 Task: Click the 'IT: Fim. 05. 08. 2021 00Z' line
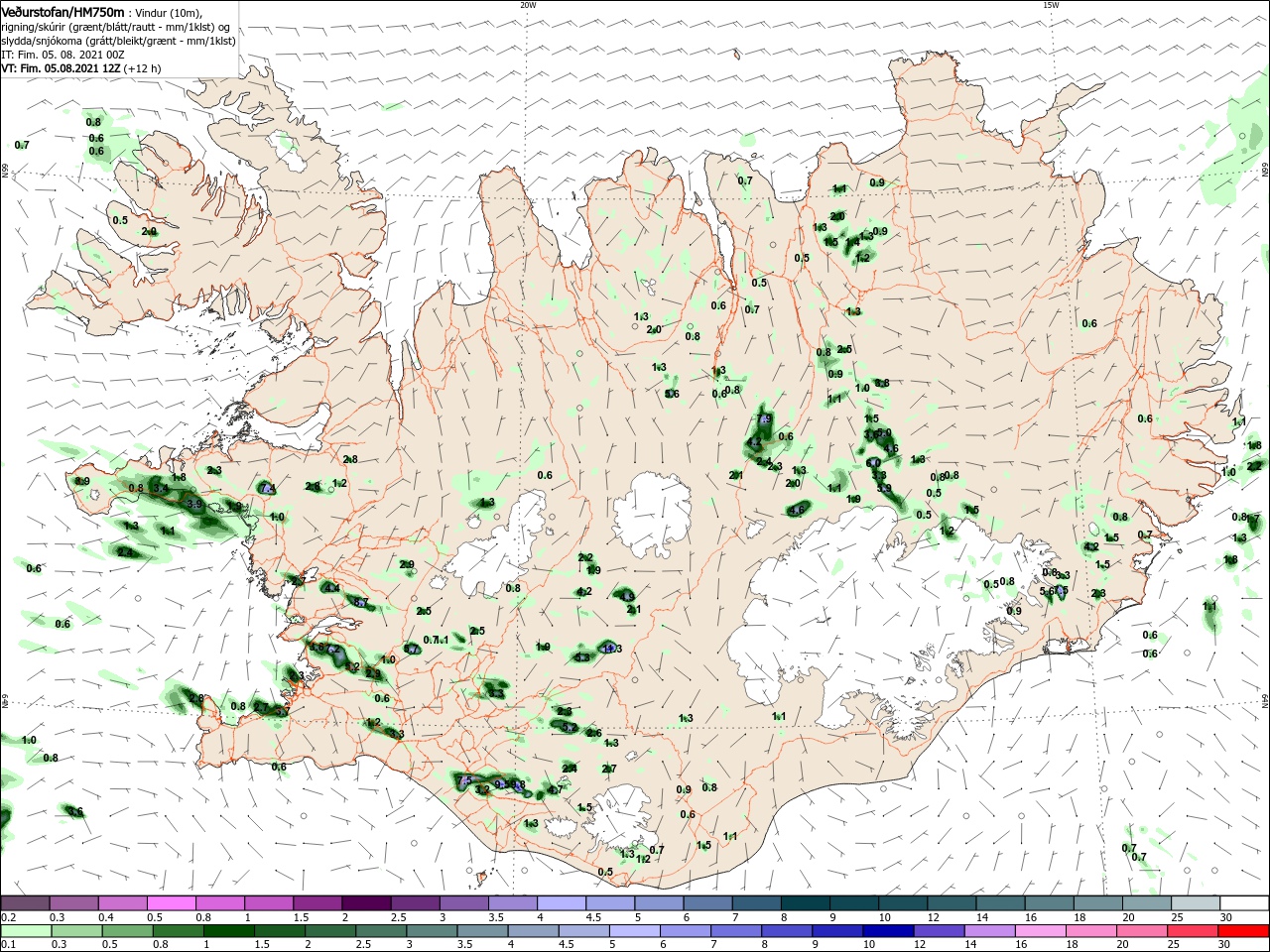click(x=63, y=55)
